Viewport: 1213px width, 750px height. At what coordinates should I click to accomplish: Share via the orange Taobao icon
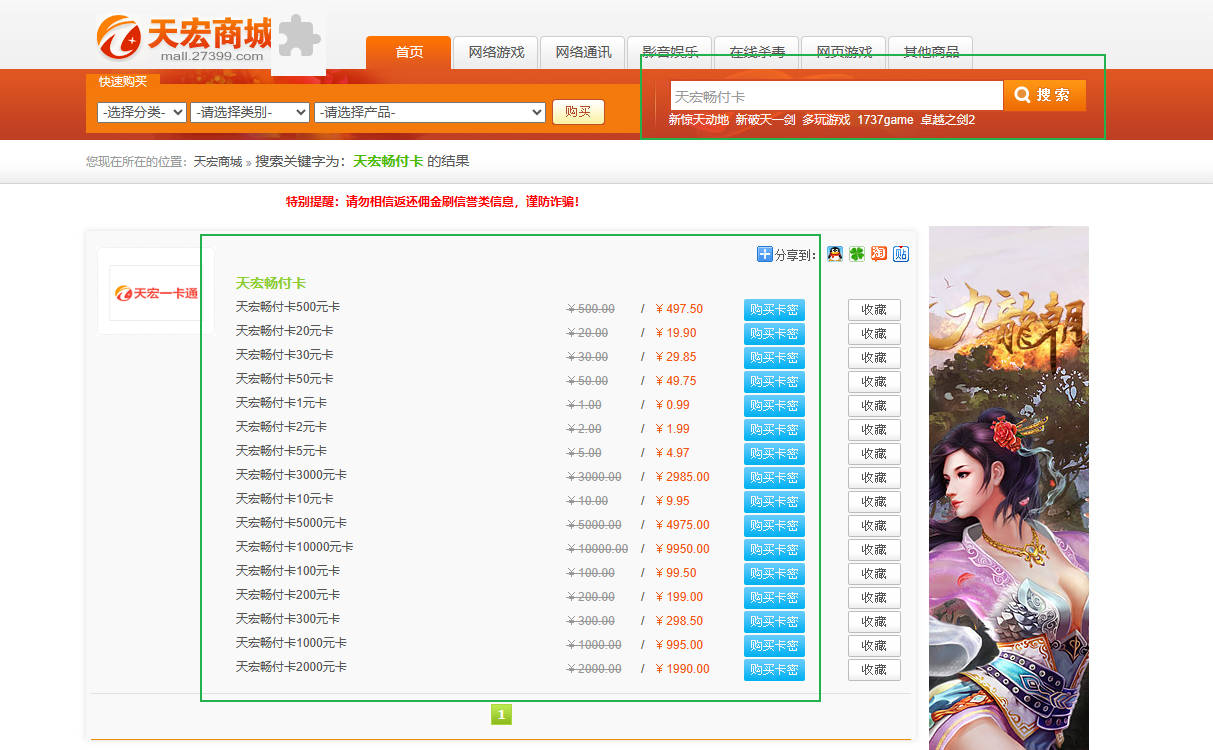coord(879,254)
